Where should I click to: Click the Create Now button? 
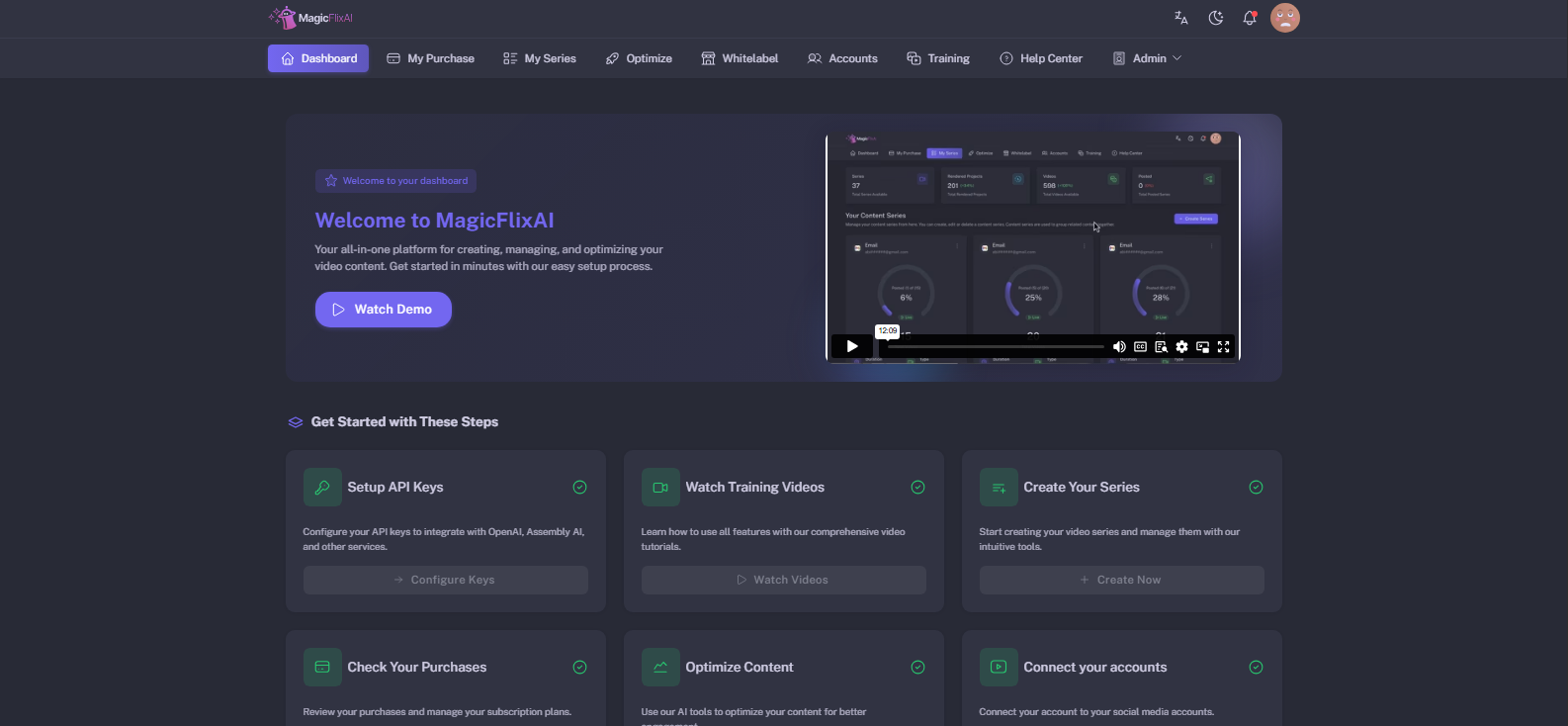[1122, 580]
